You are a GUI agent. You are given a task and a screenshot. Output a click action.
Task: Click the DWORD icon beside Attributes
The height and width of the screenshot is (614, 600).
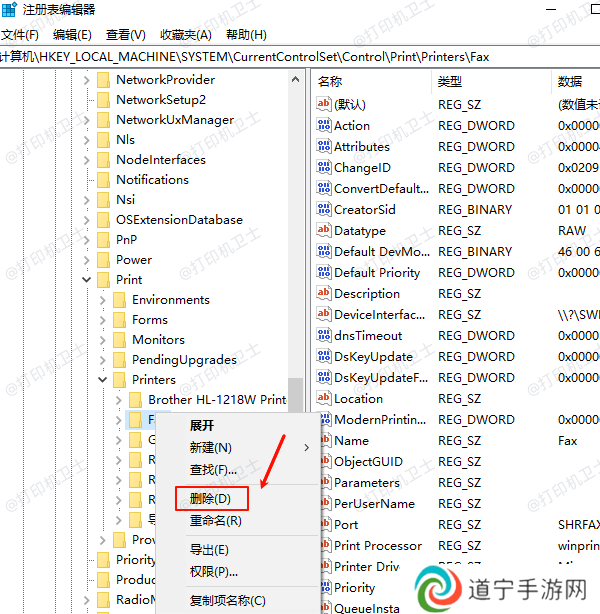(x=324, y=146)
